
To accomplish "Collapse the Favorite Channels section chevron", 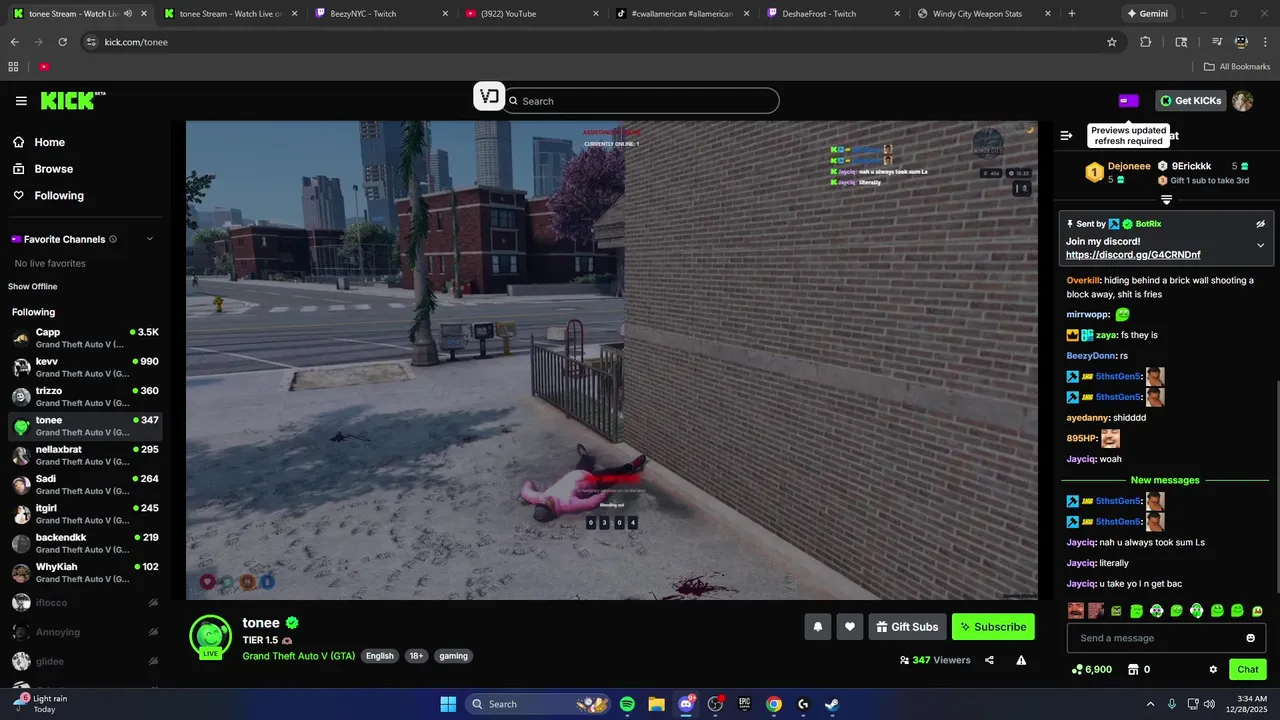I will pos(150,239).
